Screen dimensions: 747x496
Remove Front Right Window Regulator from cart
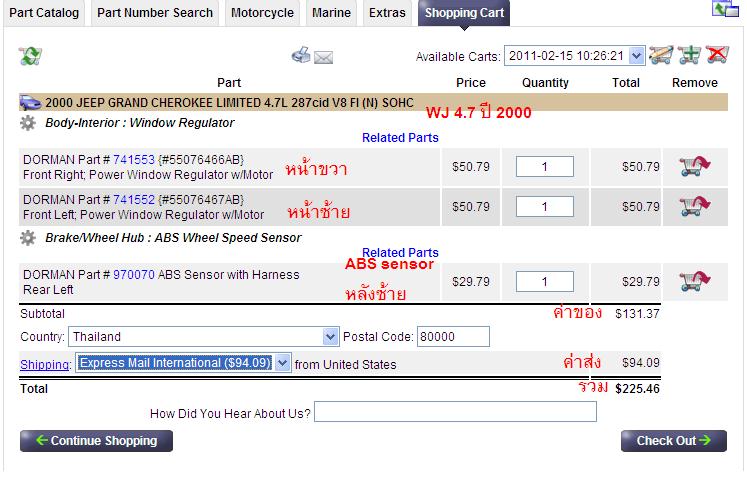pyautogui.click(x=694, y=166)
